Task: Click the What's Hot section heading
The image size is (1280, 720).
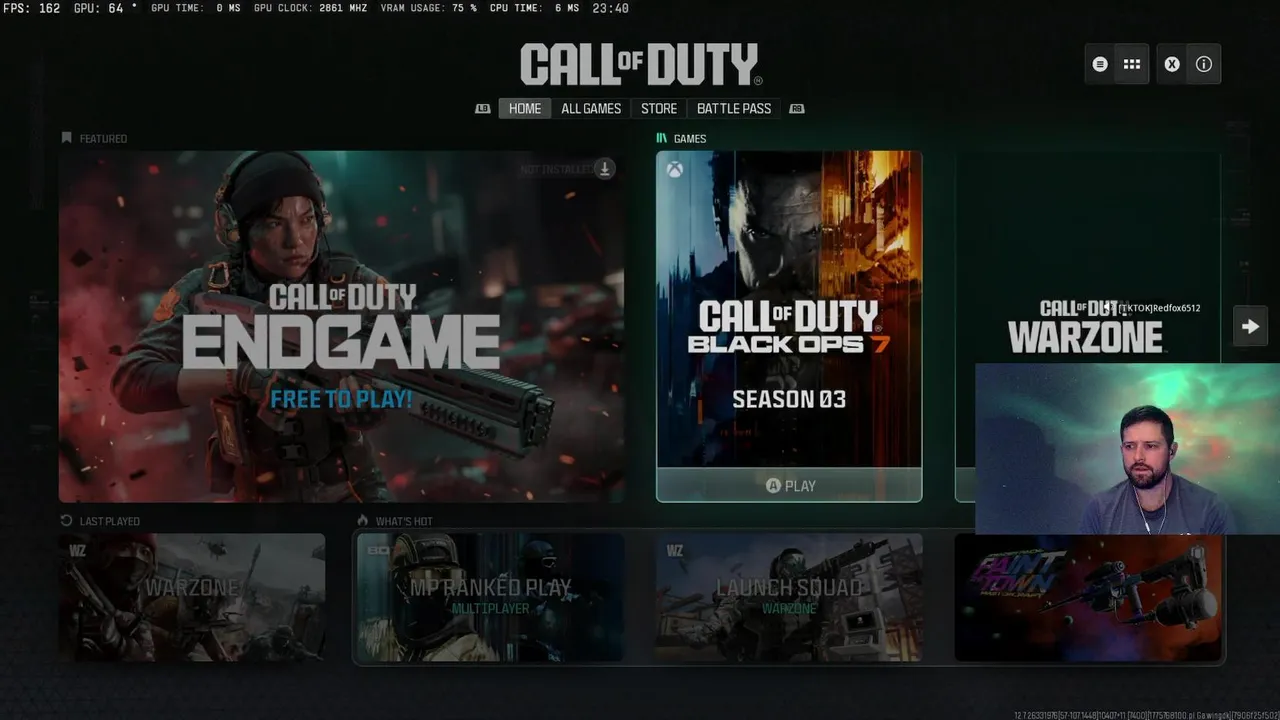Action: [x=395, y=521]
